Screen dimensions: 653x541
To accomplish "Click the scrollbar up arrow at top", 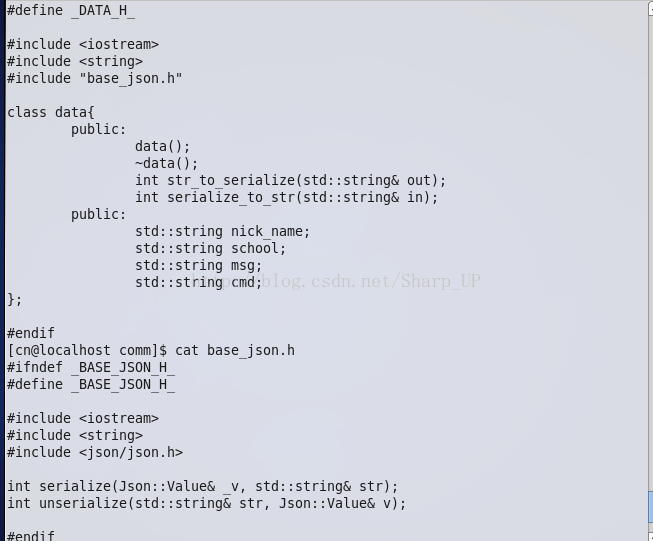I will click(x=650, y=8).
